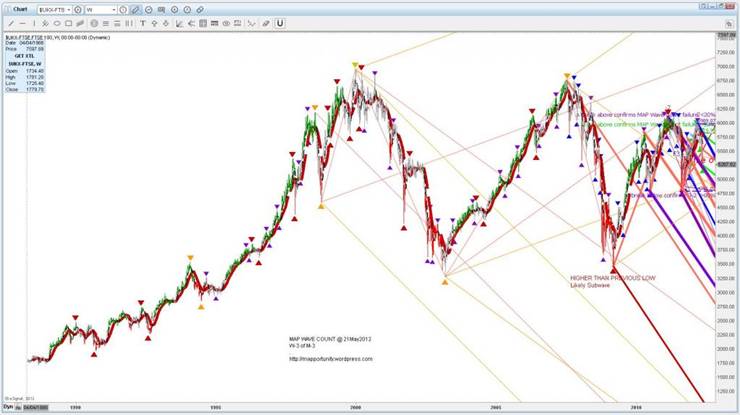This screenshot has width=740, height=415.
Task: Select the vertical time-lines tool
Action: (129, 23)
